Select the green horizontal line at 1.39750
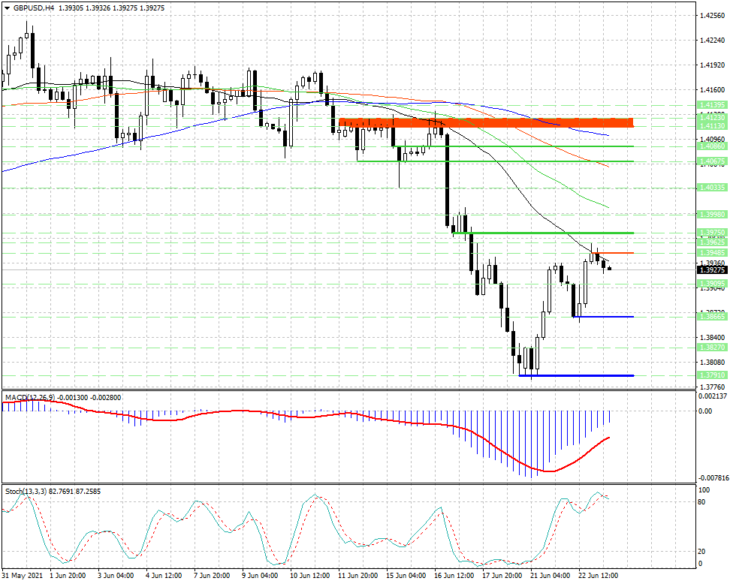The height and width of the screenshot is (584, 730). point(543,233)
